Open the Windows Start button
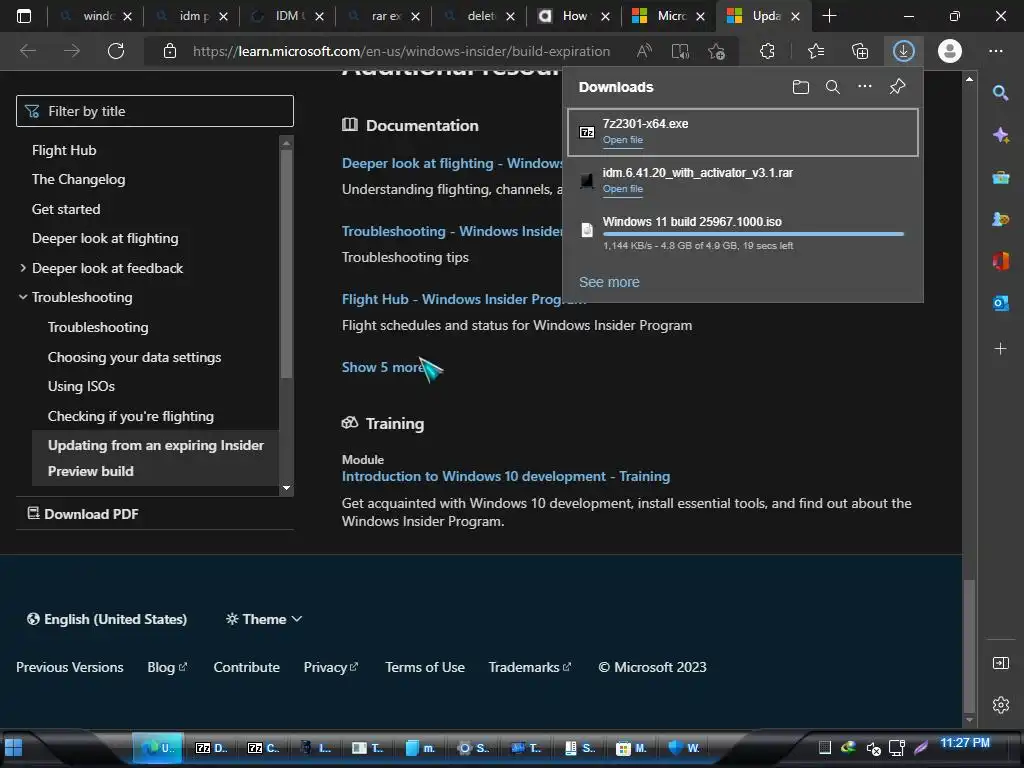Viewport: 1024px width, 768px height. 13,747
